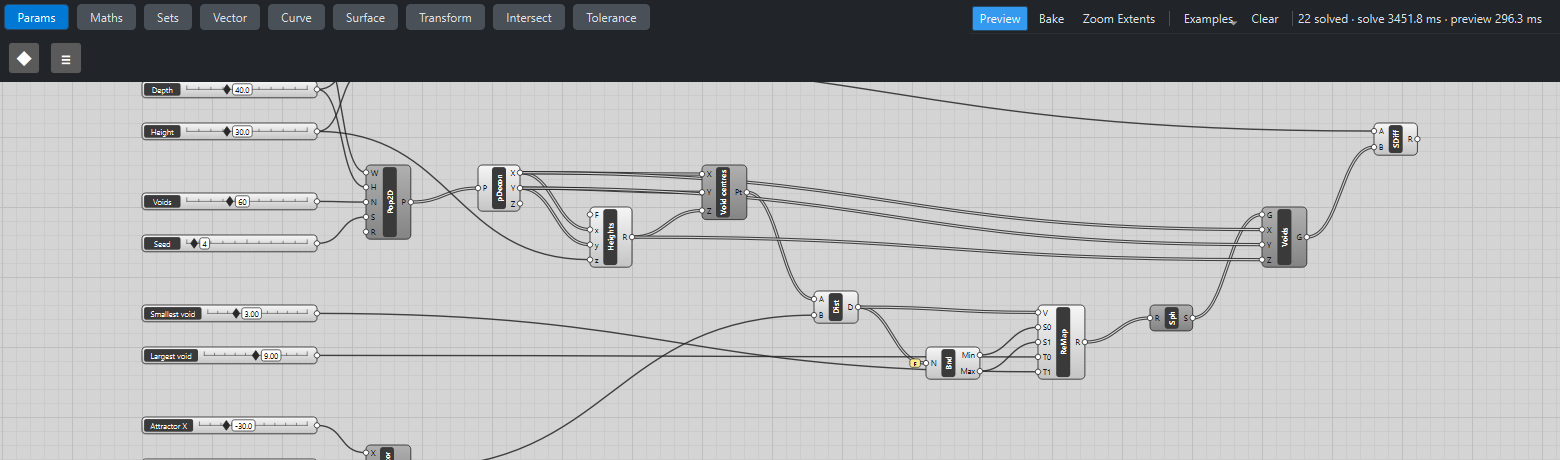1560x460 pixels.
Task: Click the Smallest void slider name label
Action: tap(174, 313)
